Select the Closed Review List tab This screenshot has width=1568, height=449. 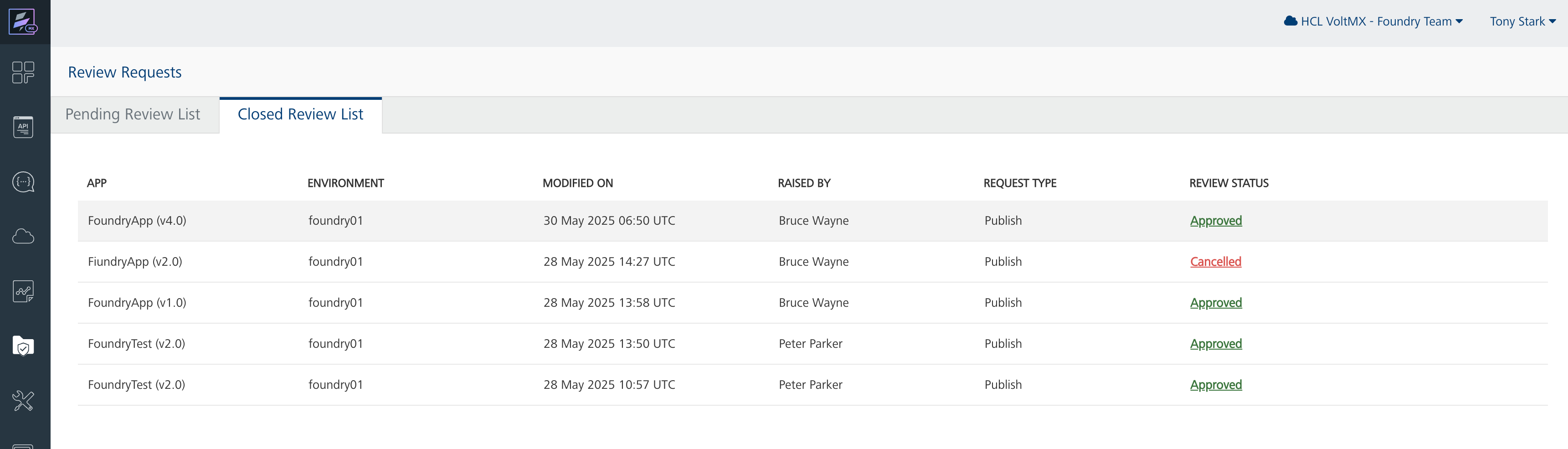click(x=300, y=114)
